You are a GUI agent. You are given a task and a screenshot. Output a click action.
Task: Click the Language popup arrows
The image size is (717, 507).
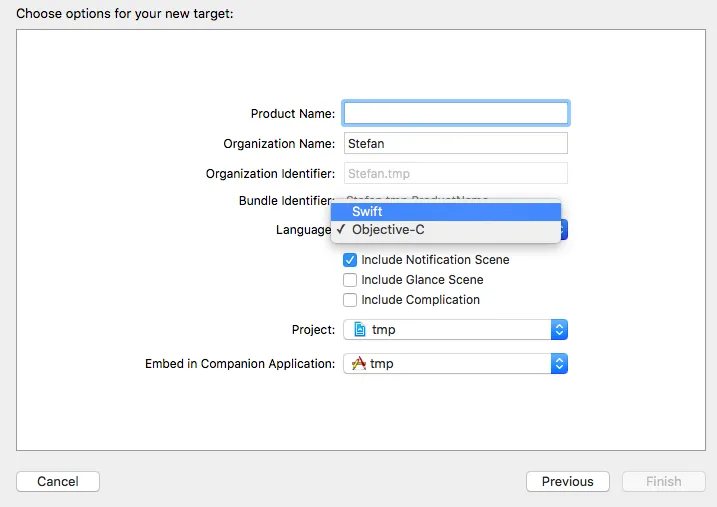point(563,230)
